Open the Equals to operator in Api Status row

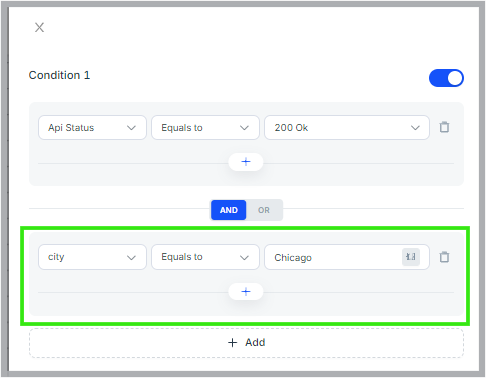click(205, 128)
